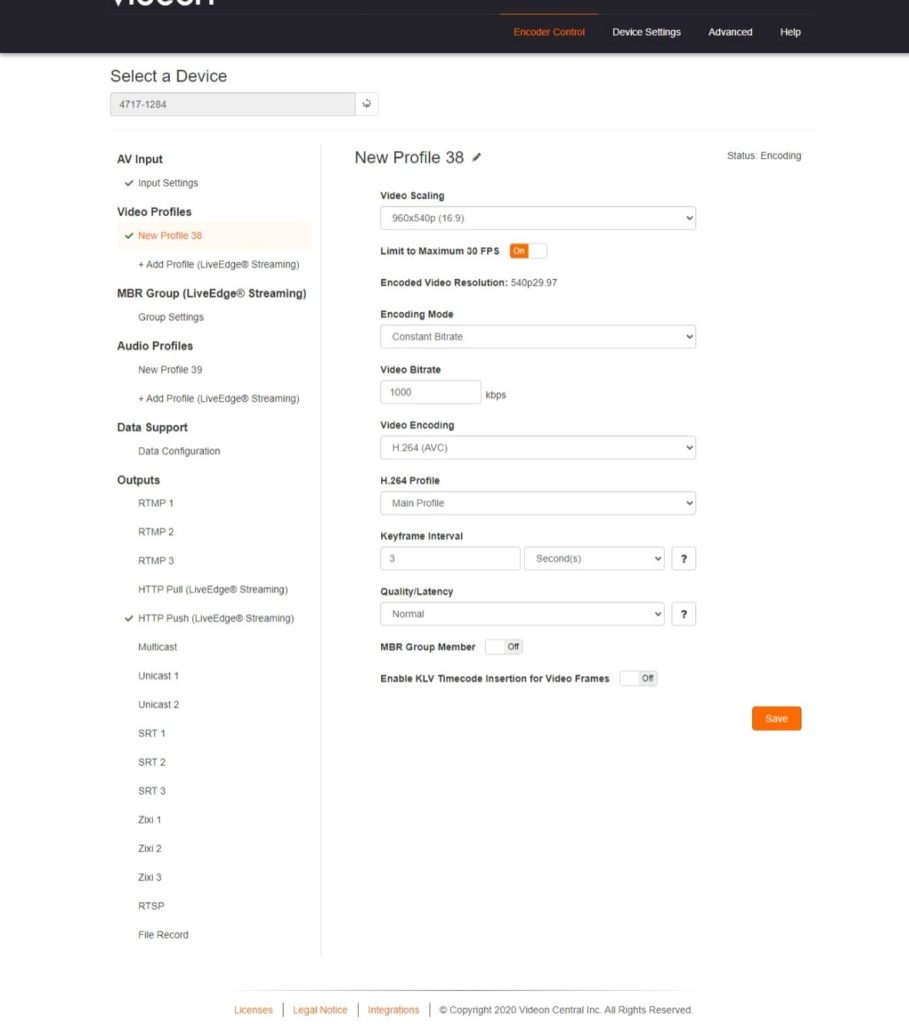Open the Video Scaling dropdown
This screenshot has width=909, height=1024.
click(538, 217)
